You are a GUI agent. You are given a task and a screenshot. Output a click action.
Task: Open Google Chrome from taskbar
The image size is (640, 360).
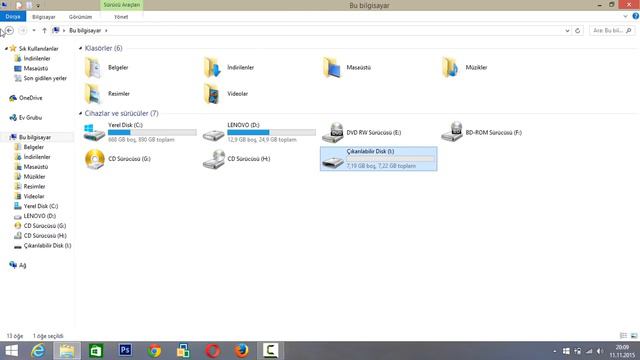pos(154,351)
